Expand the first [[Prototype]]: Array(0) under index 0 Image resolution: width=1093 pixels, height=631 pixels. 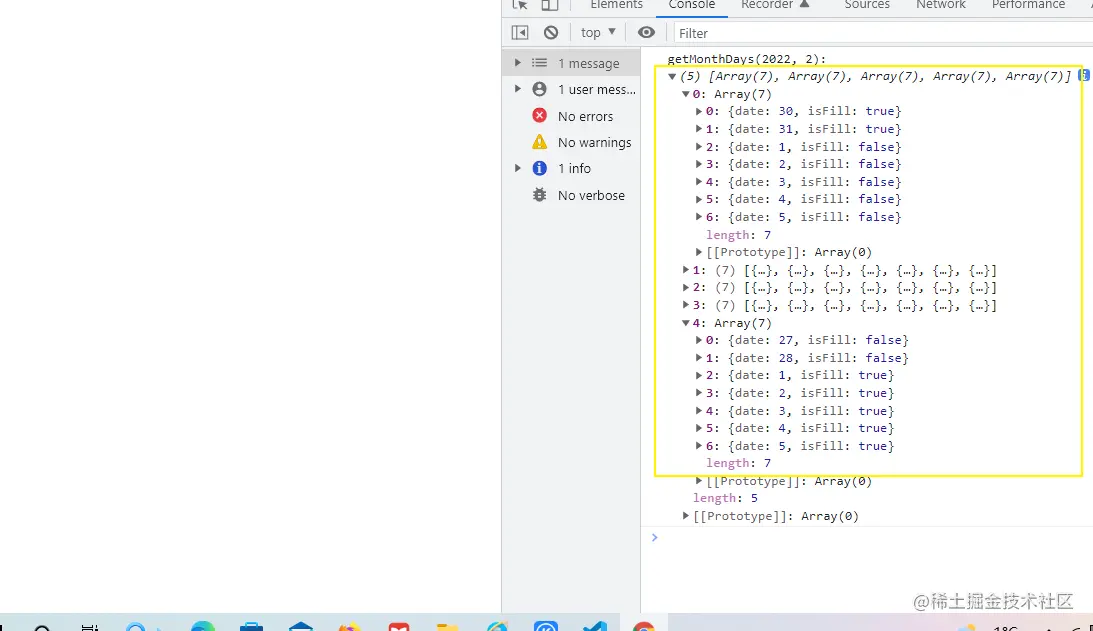[698, 252]
